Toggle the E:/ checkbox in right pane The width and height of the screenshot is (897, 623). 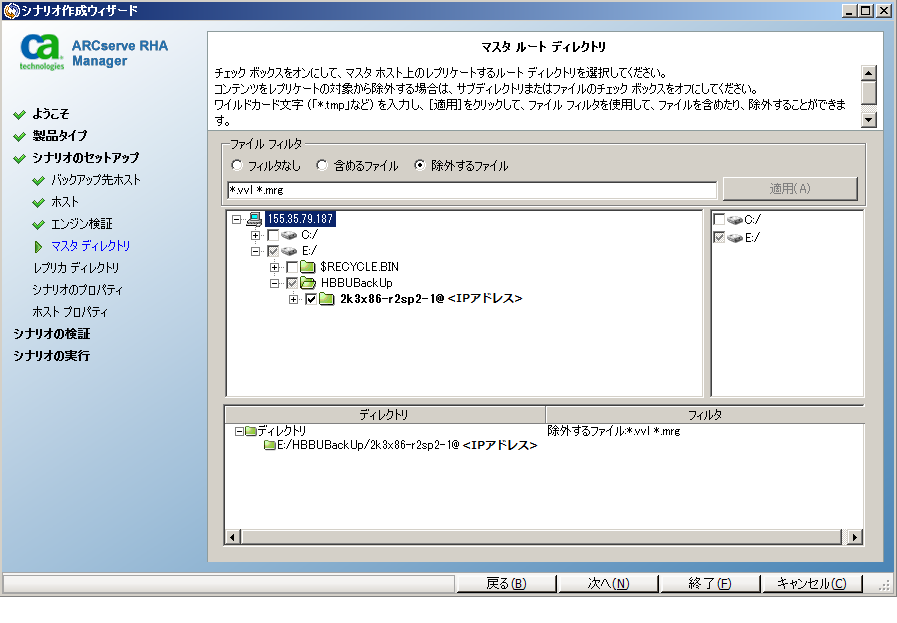(719, 237)
